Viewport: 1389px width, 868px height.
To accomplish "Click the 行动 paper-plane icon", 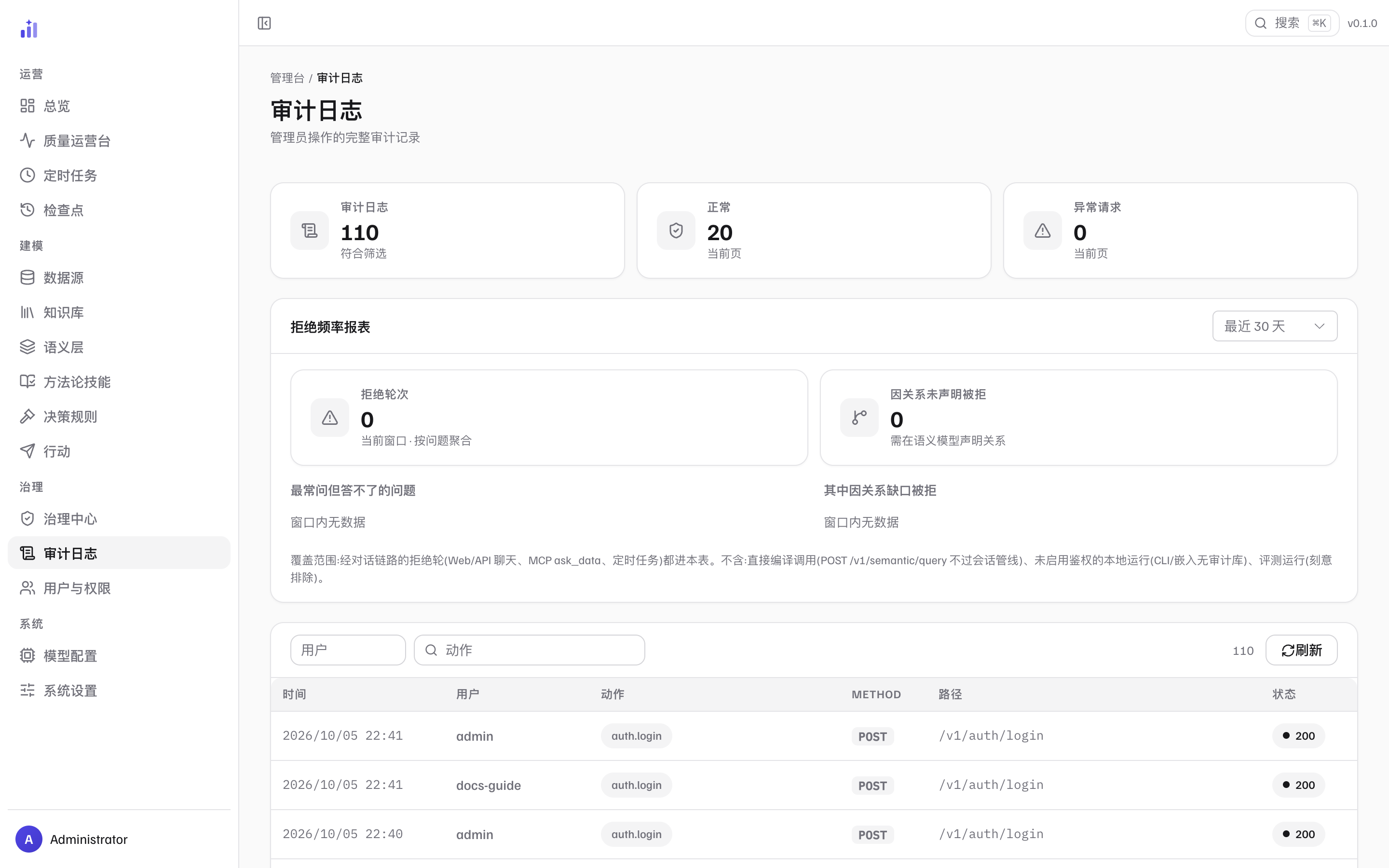I will coord(27,451).
